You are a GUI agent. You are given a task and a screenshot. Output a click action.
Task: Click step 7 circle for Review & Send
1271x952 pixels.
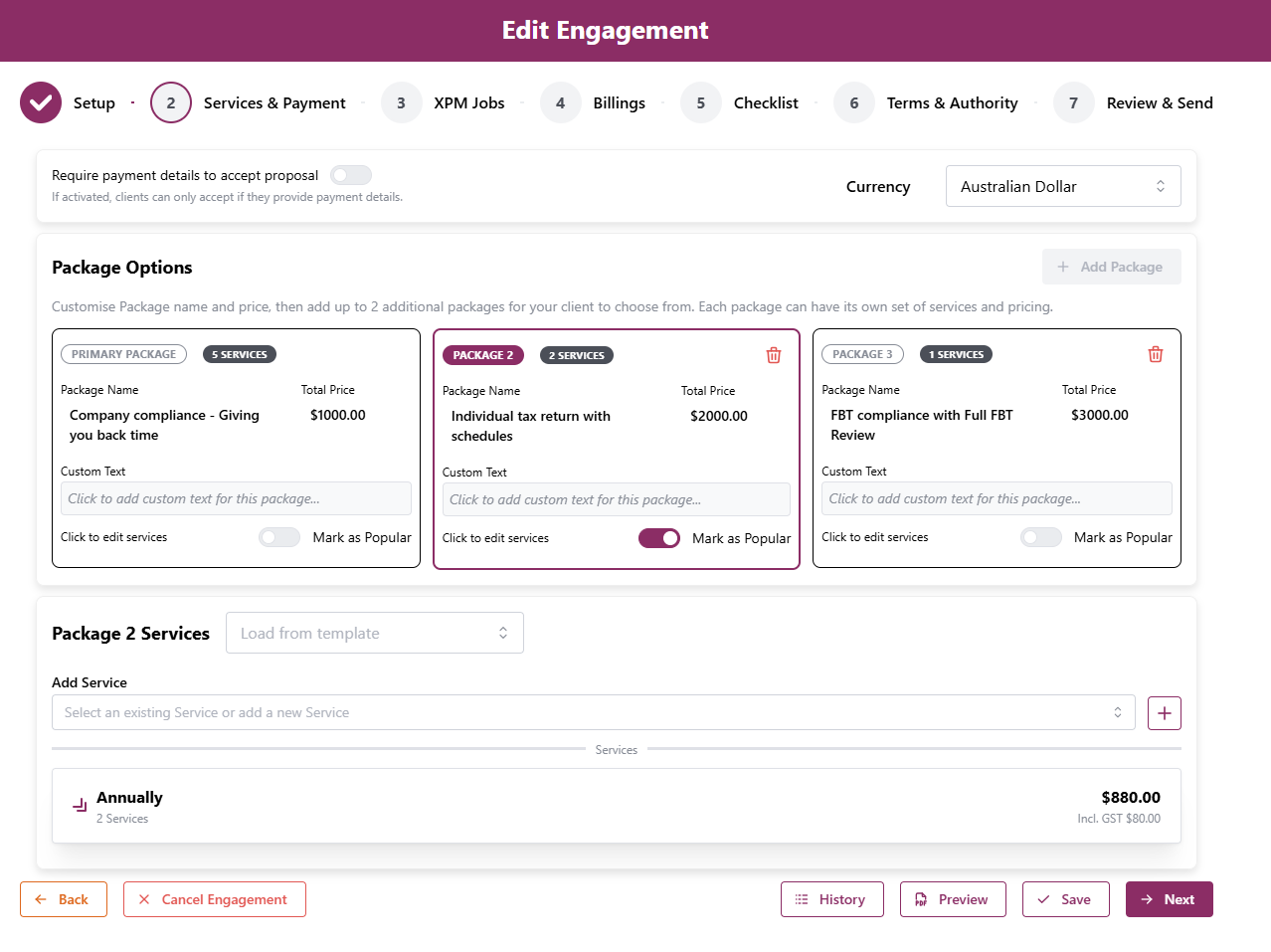[x=1073, y=103]
